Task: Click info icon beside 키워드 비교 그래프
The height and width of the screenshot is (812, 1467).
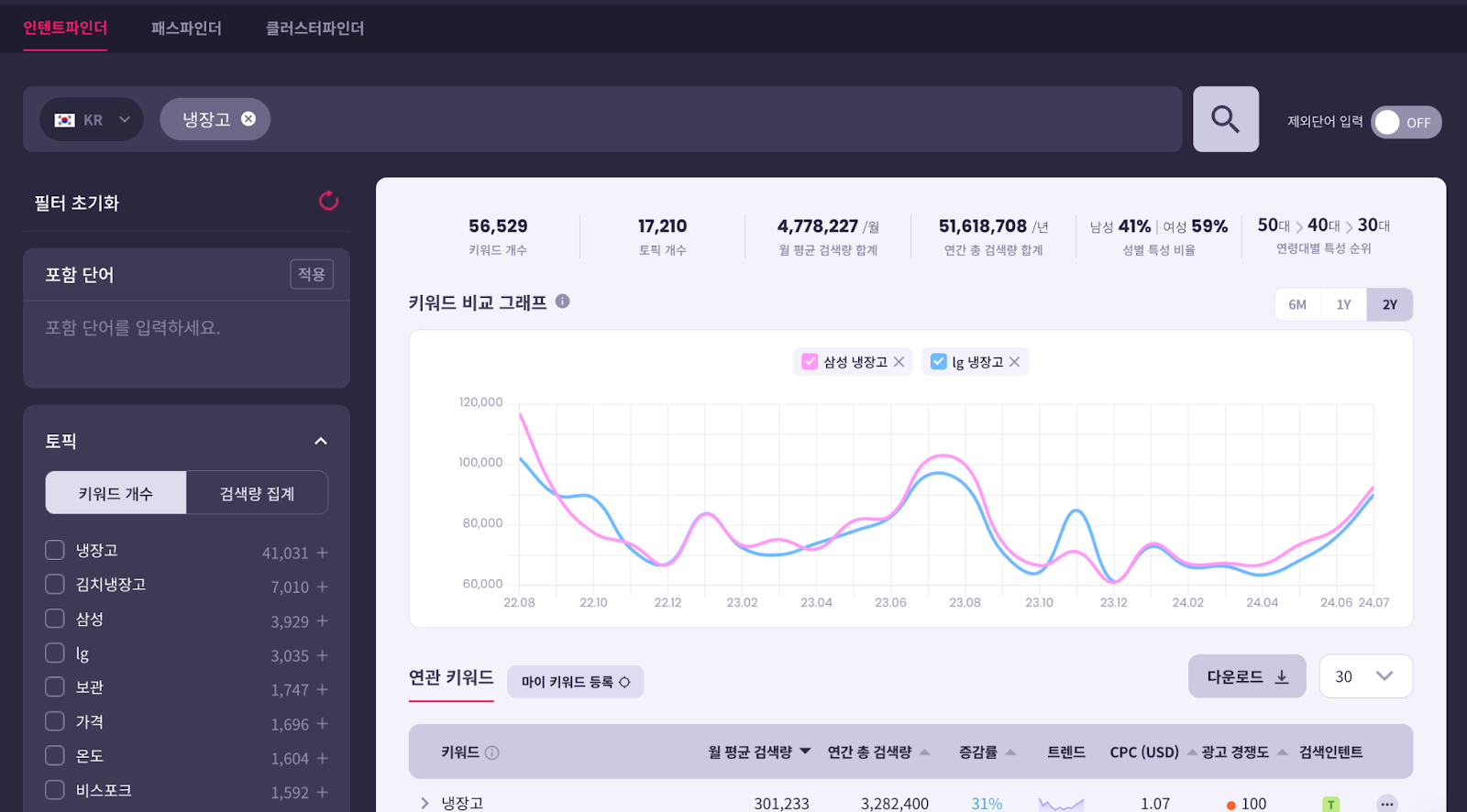Action: coord(563,301)
